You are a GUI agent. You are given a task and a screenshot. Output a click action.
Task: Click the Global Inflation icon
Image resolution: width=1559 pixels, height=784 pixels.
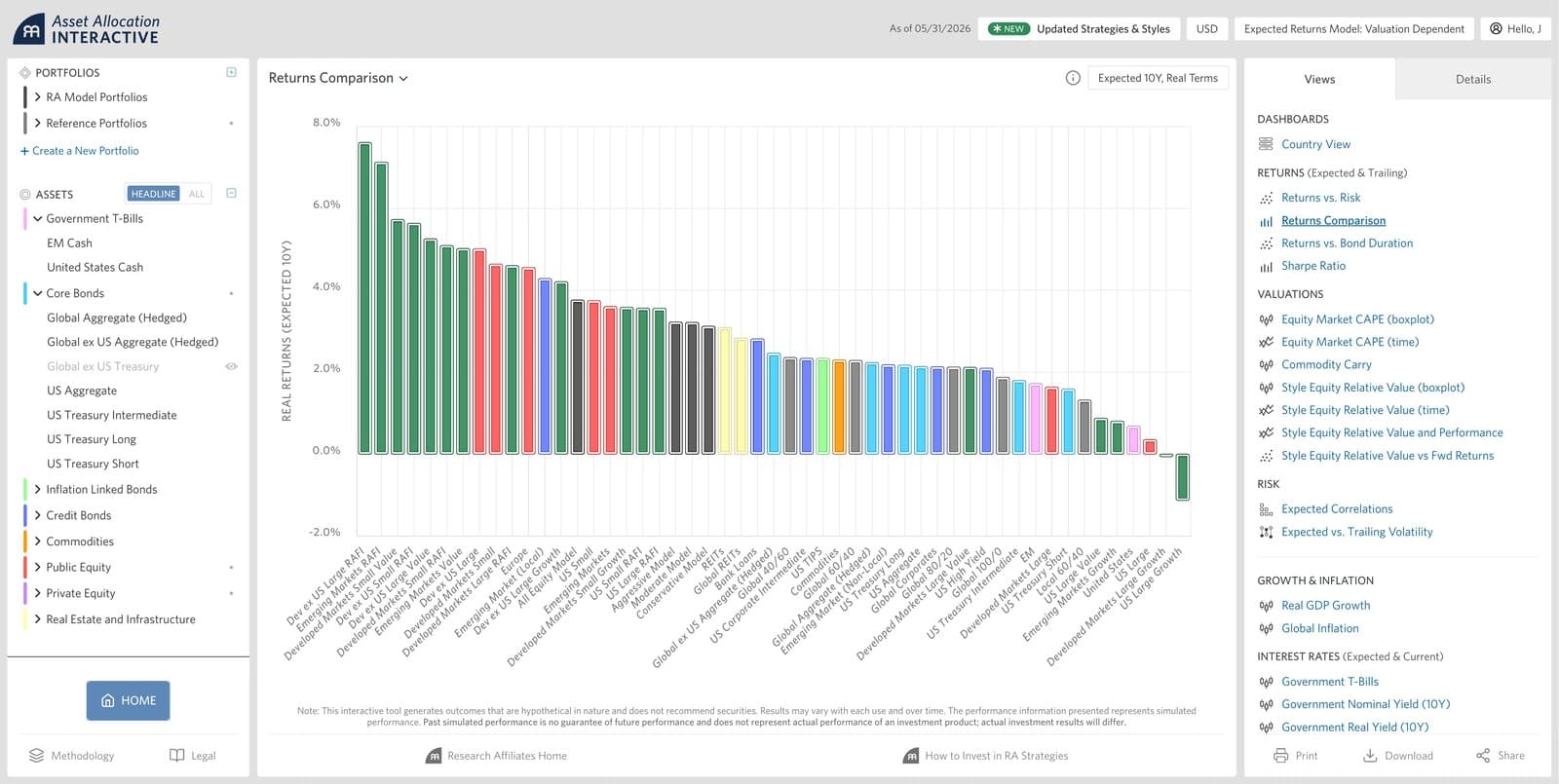click(x=1266, y=628)
